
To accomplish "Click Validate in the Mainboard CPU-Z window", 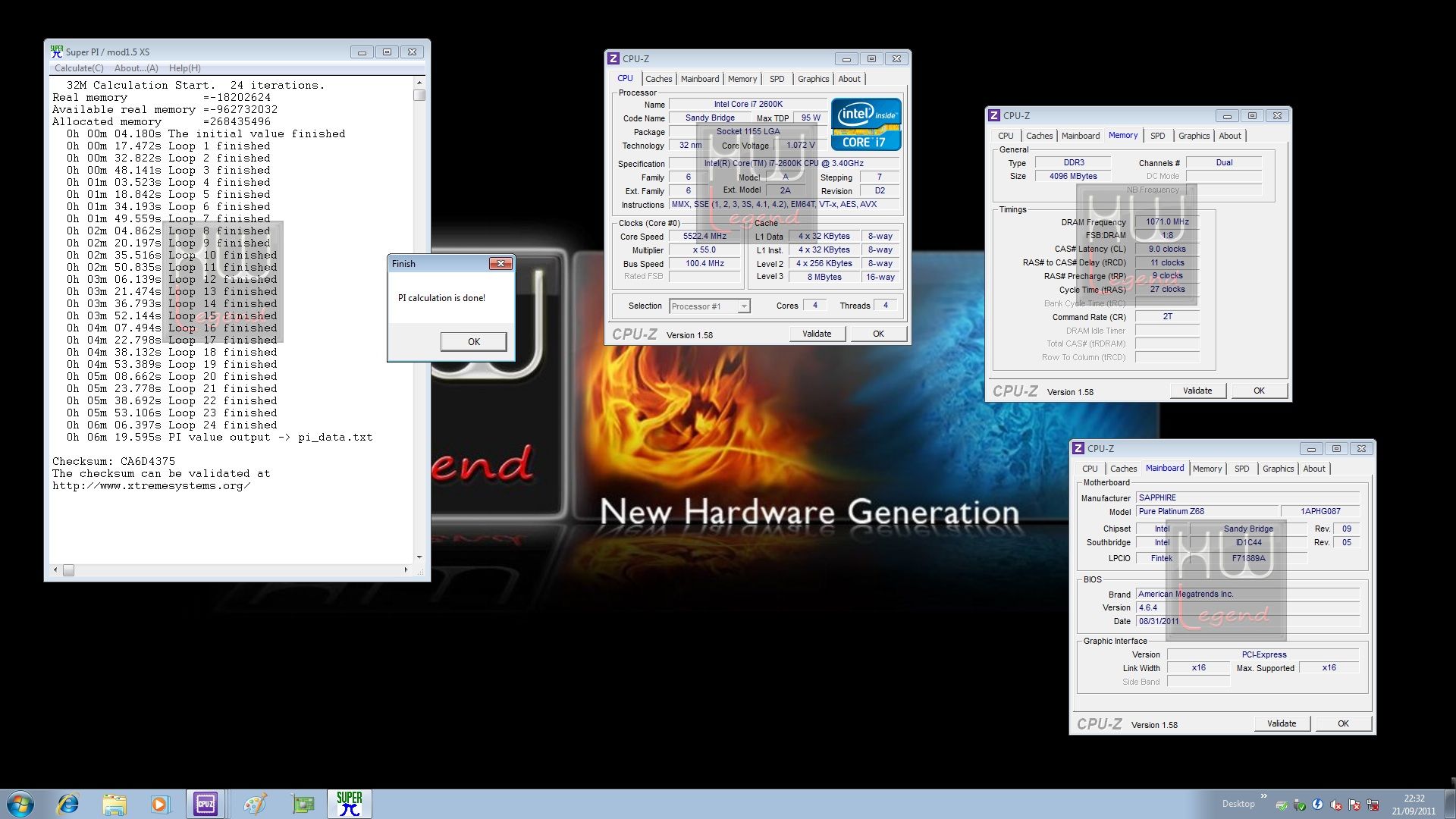I will click(x=1282, y=723).
